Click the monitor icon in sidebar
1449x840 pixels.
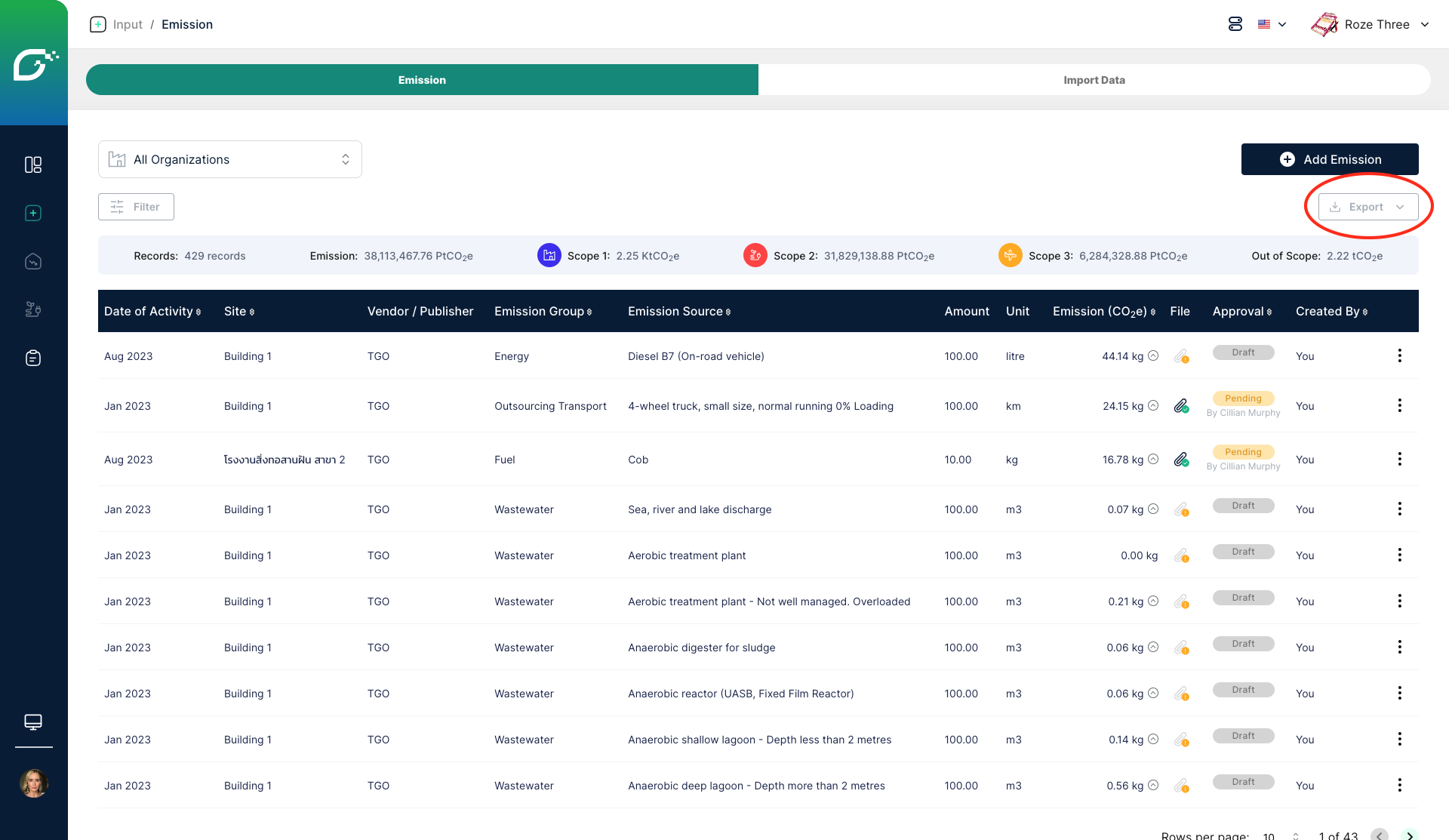pyautogui.click(x=33, y=722)
